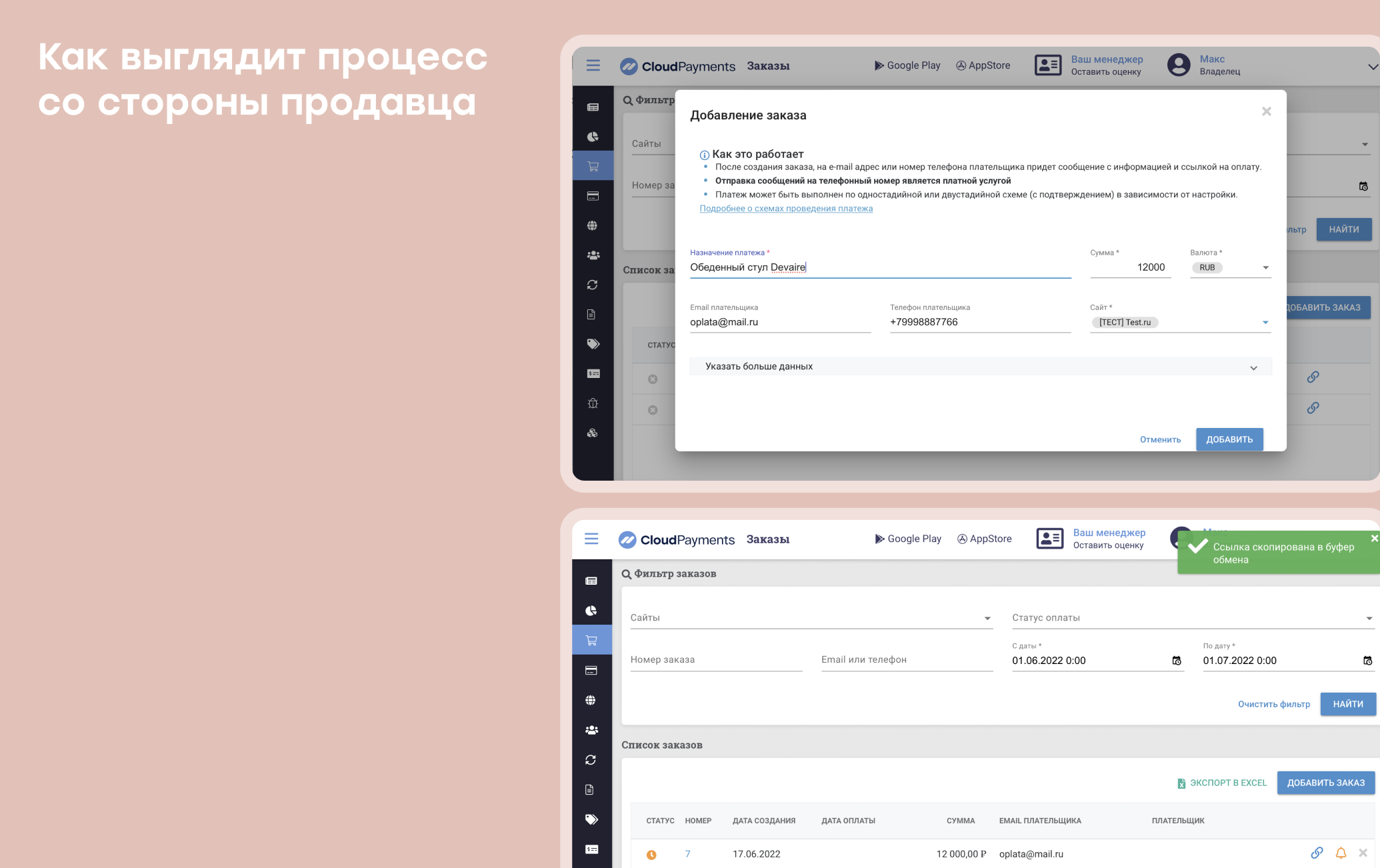
Task: Click the document/reports sidebar icon
Action: point(590,315)
